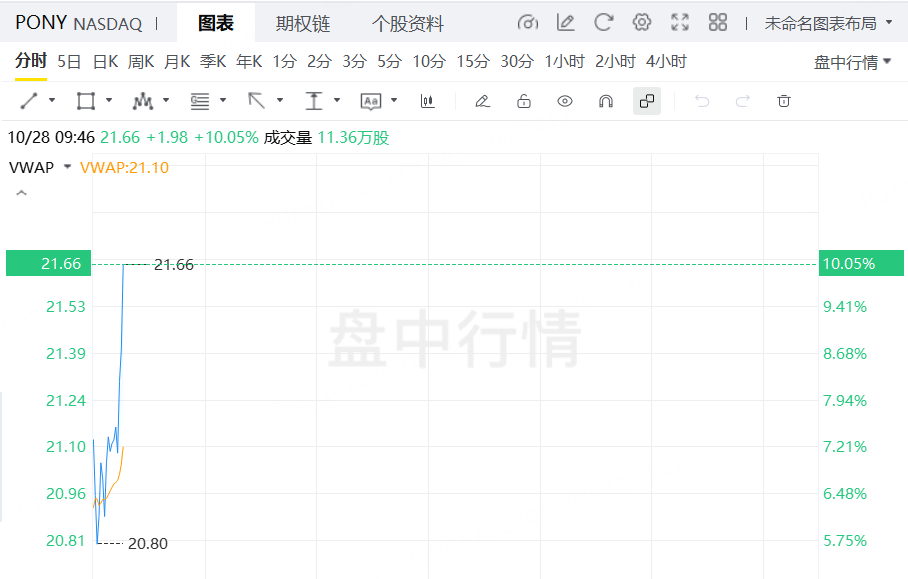The image size is (908, 579).
Task: Expand wave pattern tool options
Action: pyautogui.click(x=166, y=101)
